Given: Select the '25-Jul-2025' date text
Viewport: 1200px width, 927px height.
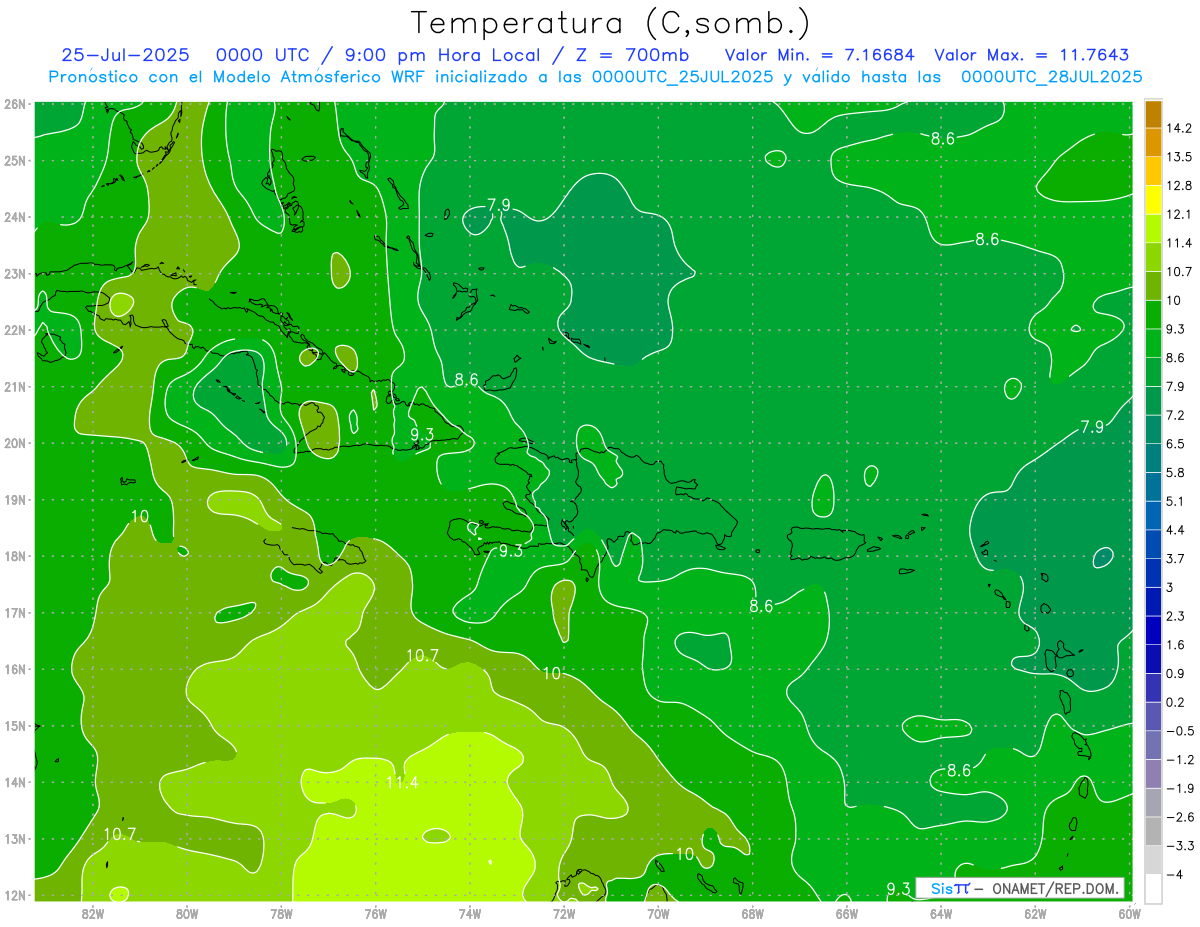Looking at the screenshot, I should (x=125, y=55).
